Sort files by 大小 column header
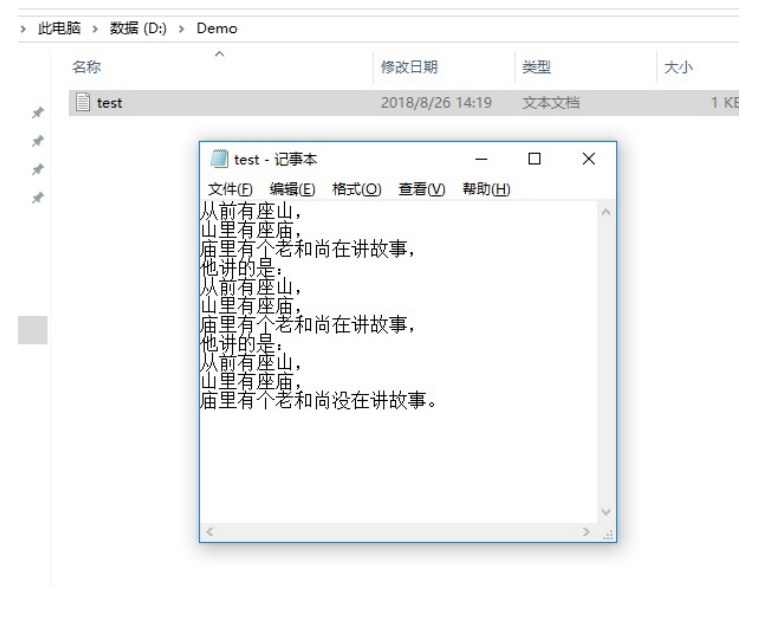Image resolution: width=758 pixels, height=626 pixels. [x=678, y=67]
